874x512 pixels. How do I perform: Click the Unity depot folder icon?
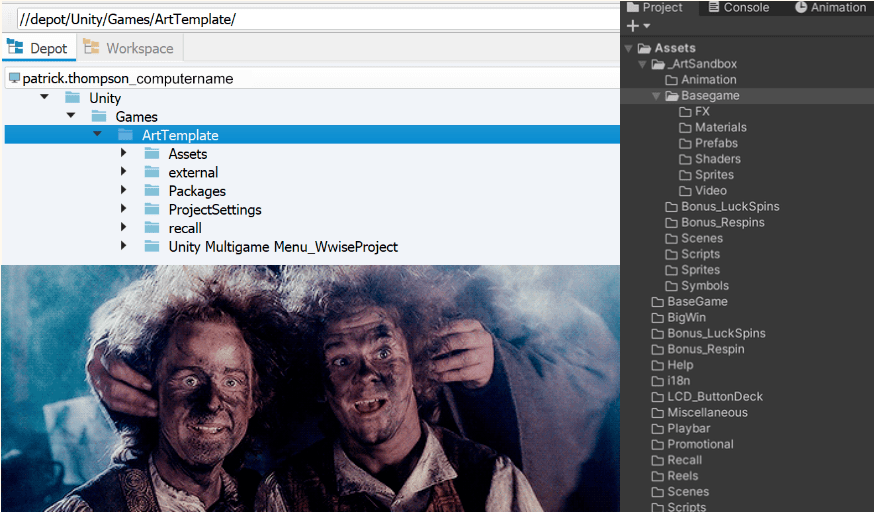point(72,98)
